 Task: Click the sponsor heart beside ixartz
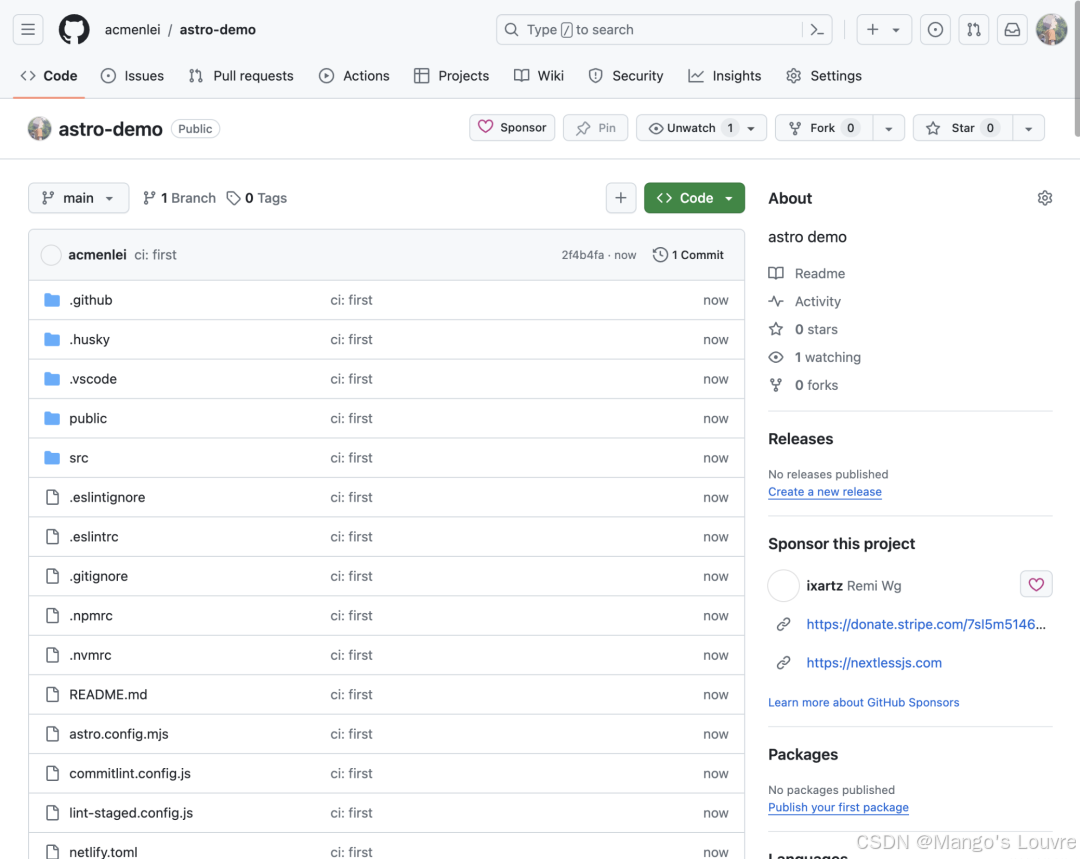1036,585
